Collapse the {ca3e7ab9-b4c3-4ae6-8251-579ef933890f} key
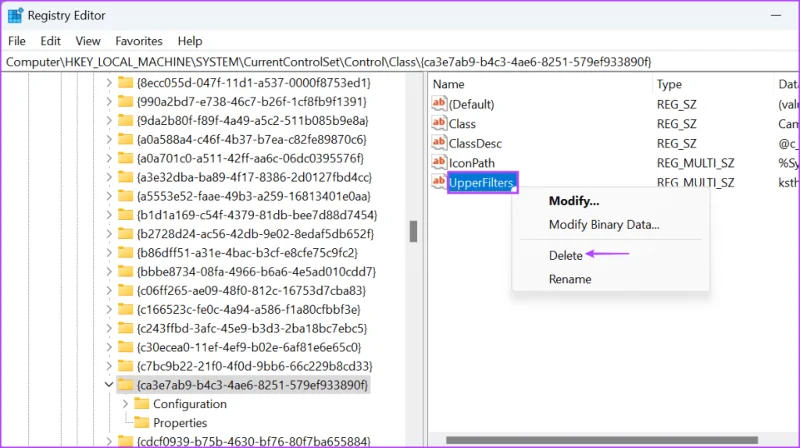This screenshot has height=448, width=800. tap(109, 385)
